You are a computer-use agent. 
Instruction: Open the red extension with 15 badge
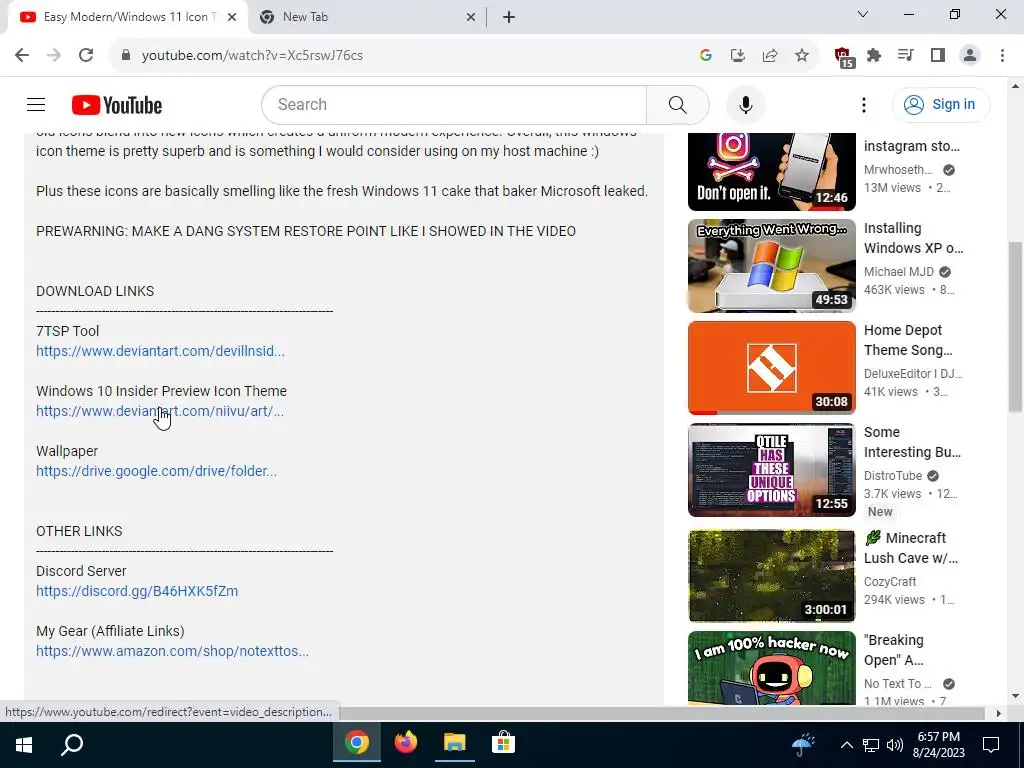844,57
